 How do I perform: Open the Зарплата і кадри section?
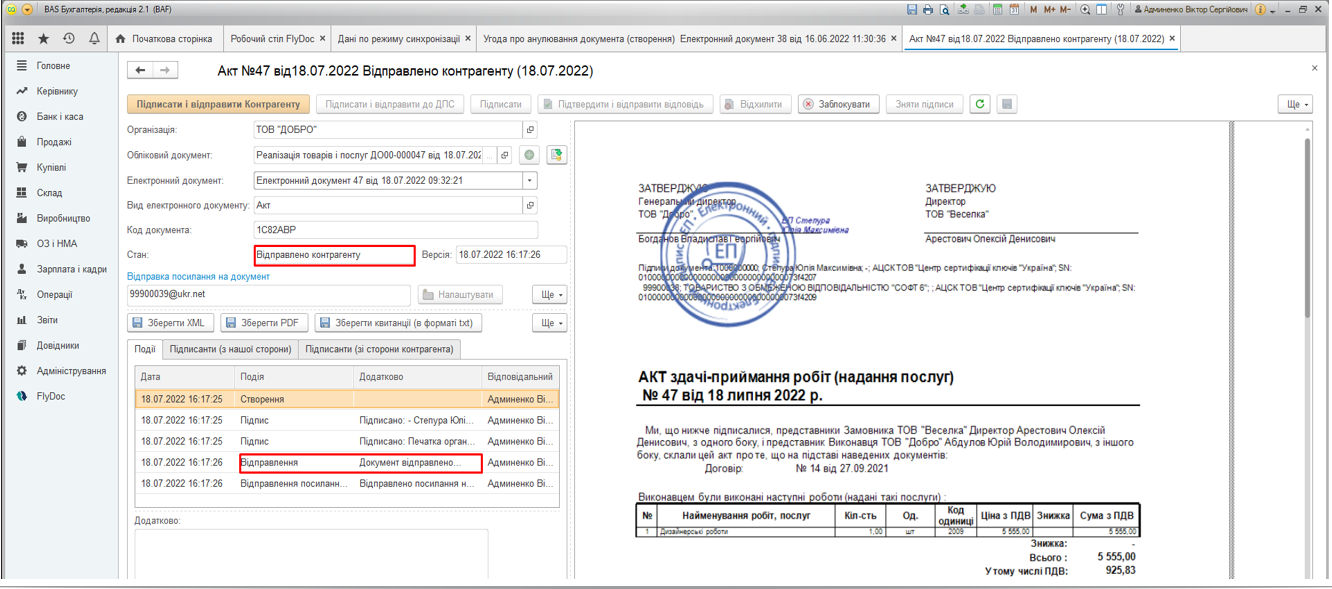72,269
